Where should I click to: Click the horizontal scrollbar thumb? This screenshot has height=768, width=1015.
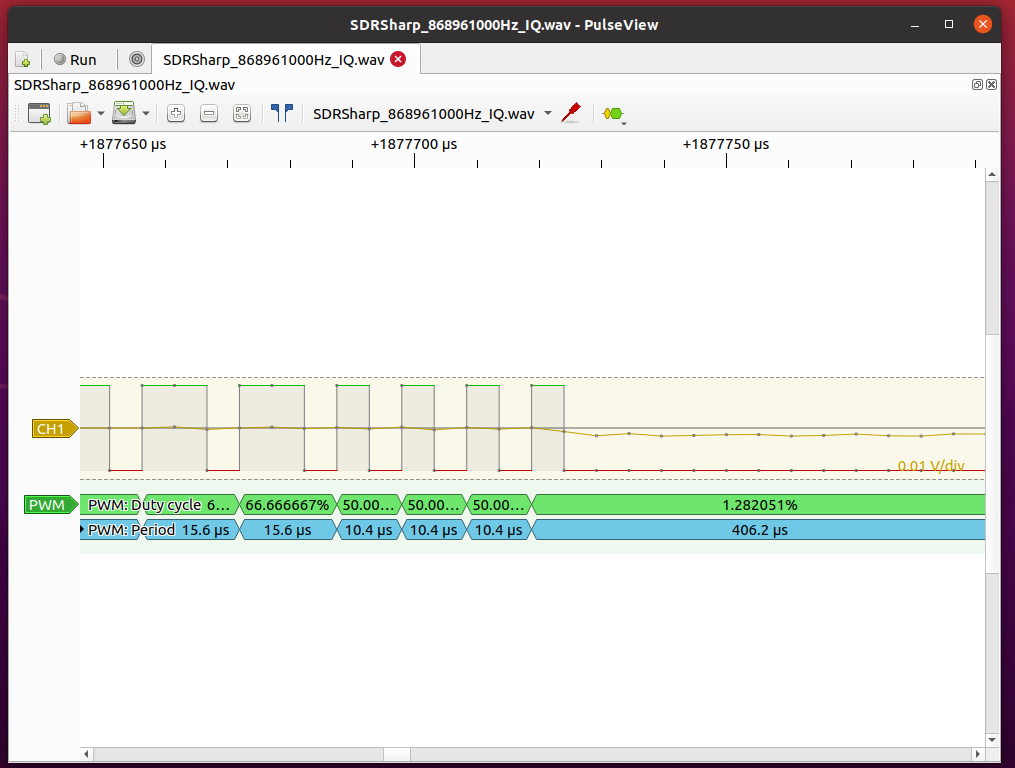(x=397, y=754)
